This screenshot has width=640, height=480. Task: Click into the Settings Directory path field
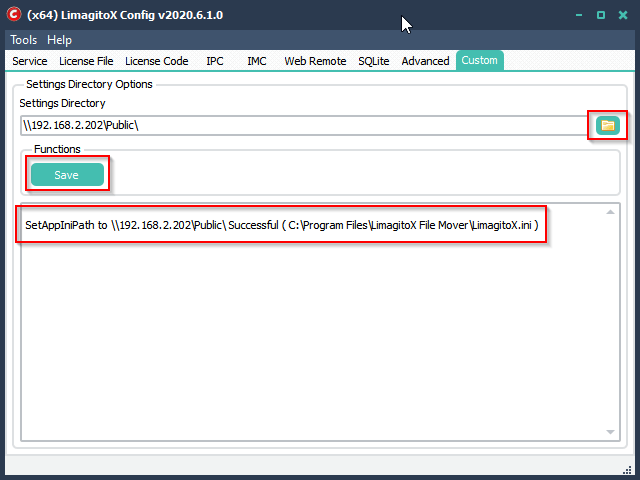[304, 125]
